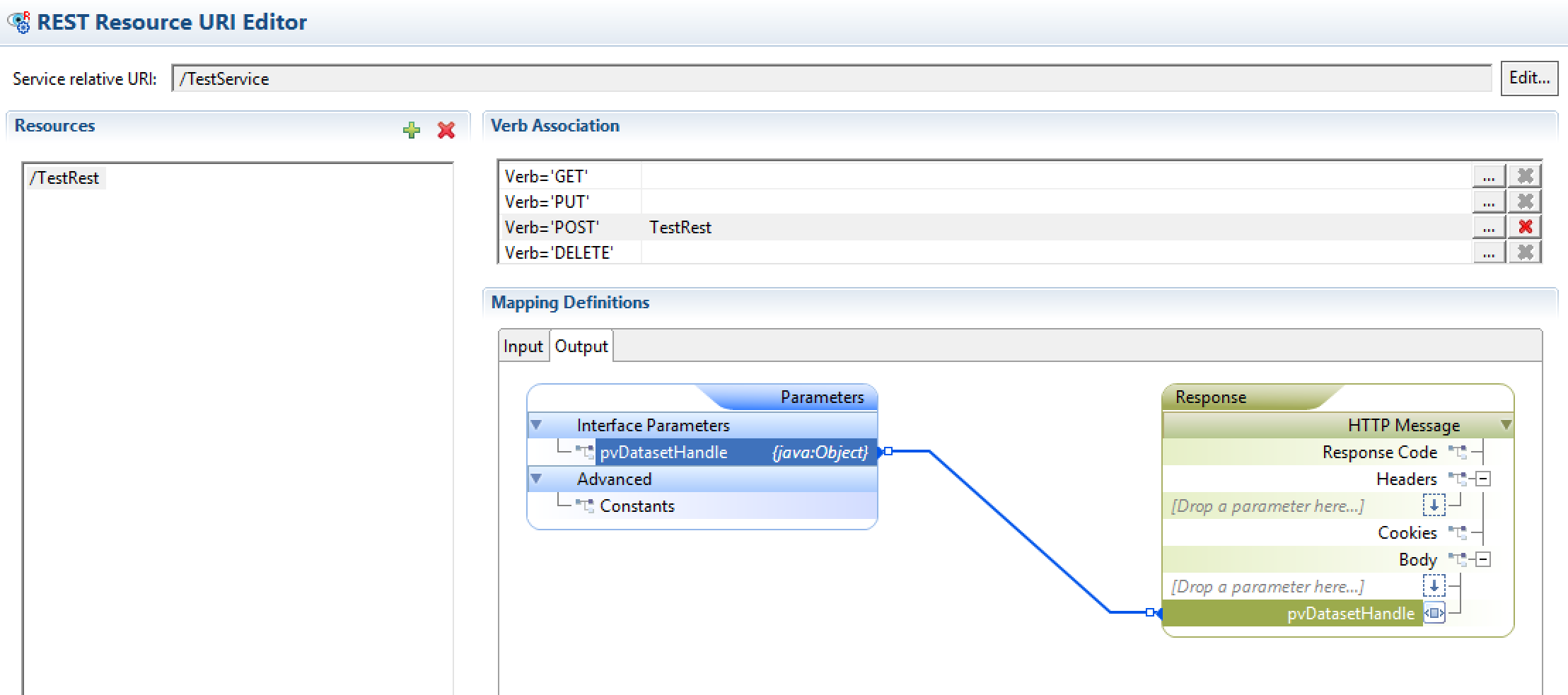This screenshot has width=1568, height=695.
Task: Select the Constants item under Advanced
Action: click(x=637, y=506)
